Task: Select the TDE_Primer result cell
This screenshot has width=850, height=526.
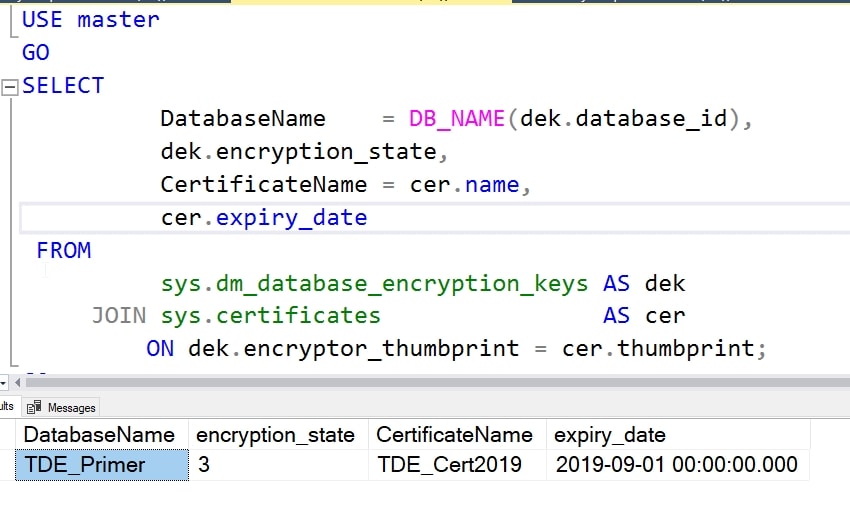Action: click(x=102, y=465)
